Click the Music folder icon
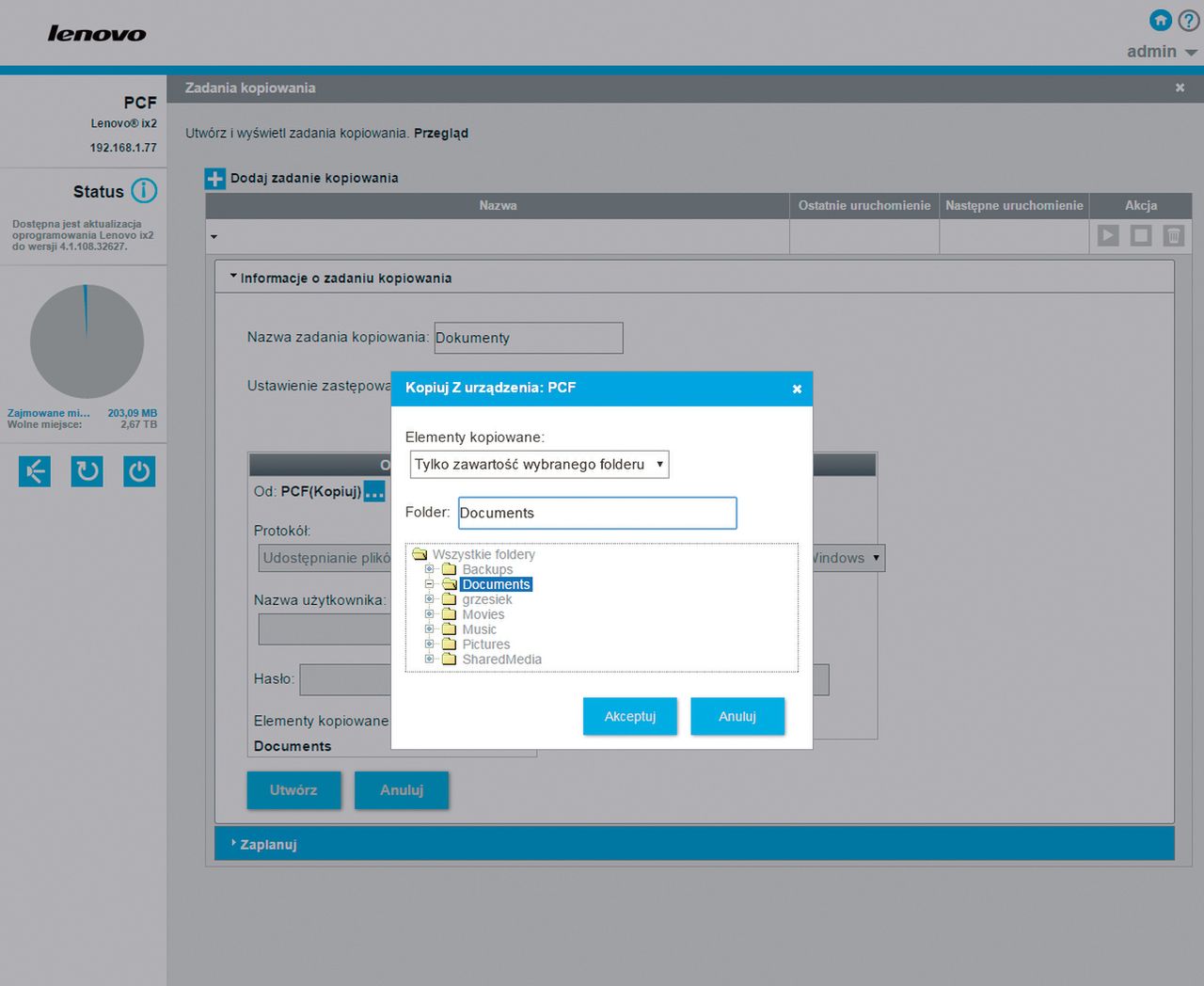Screen dimensions: 1204x986 (450, 629)
